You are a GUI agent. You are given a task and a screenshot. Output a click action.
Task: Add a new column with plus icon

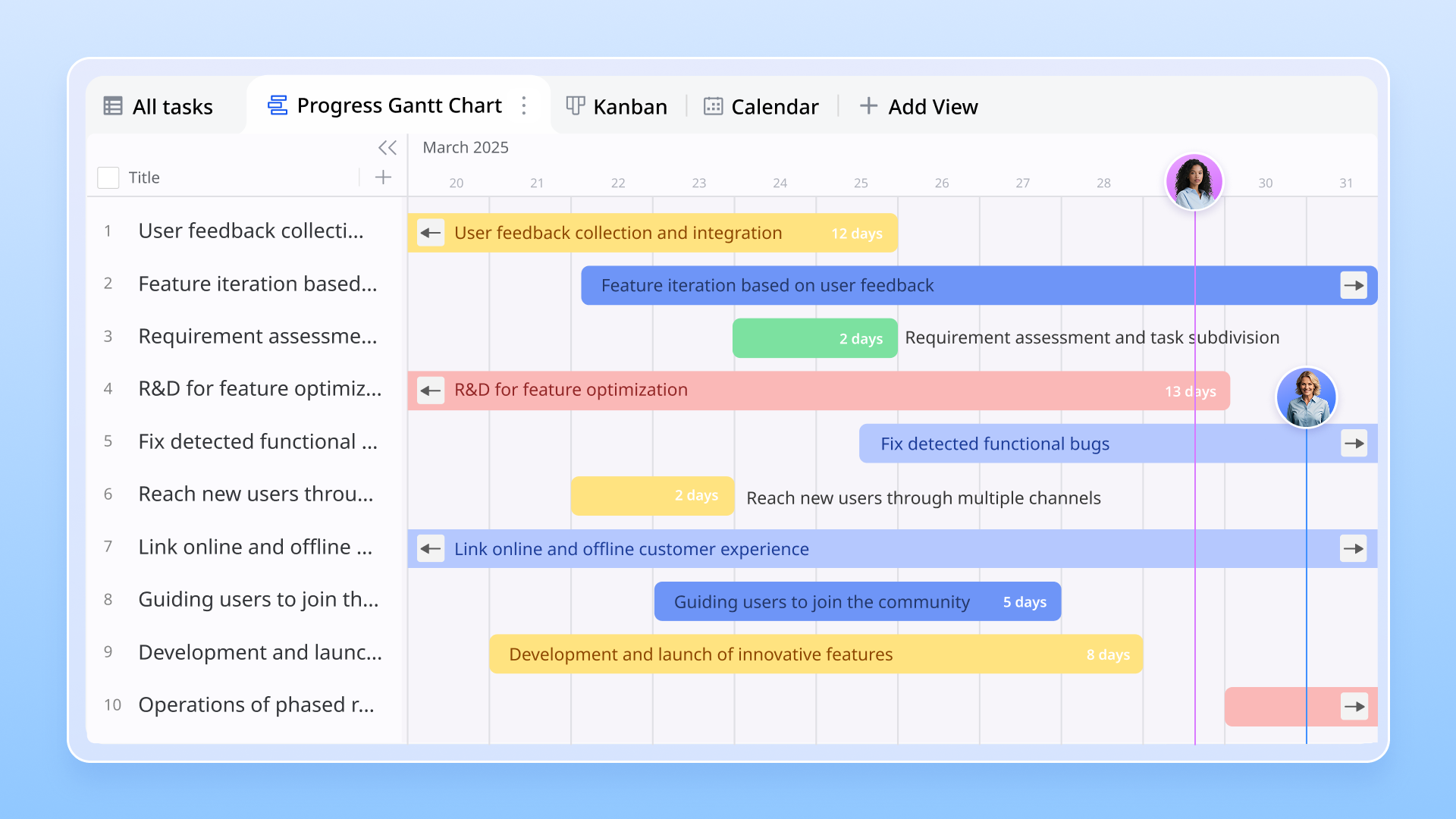[x=384, y=177]
